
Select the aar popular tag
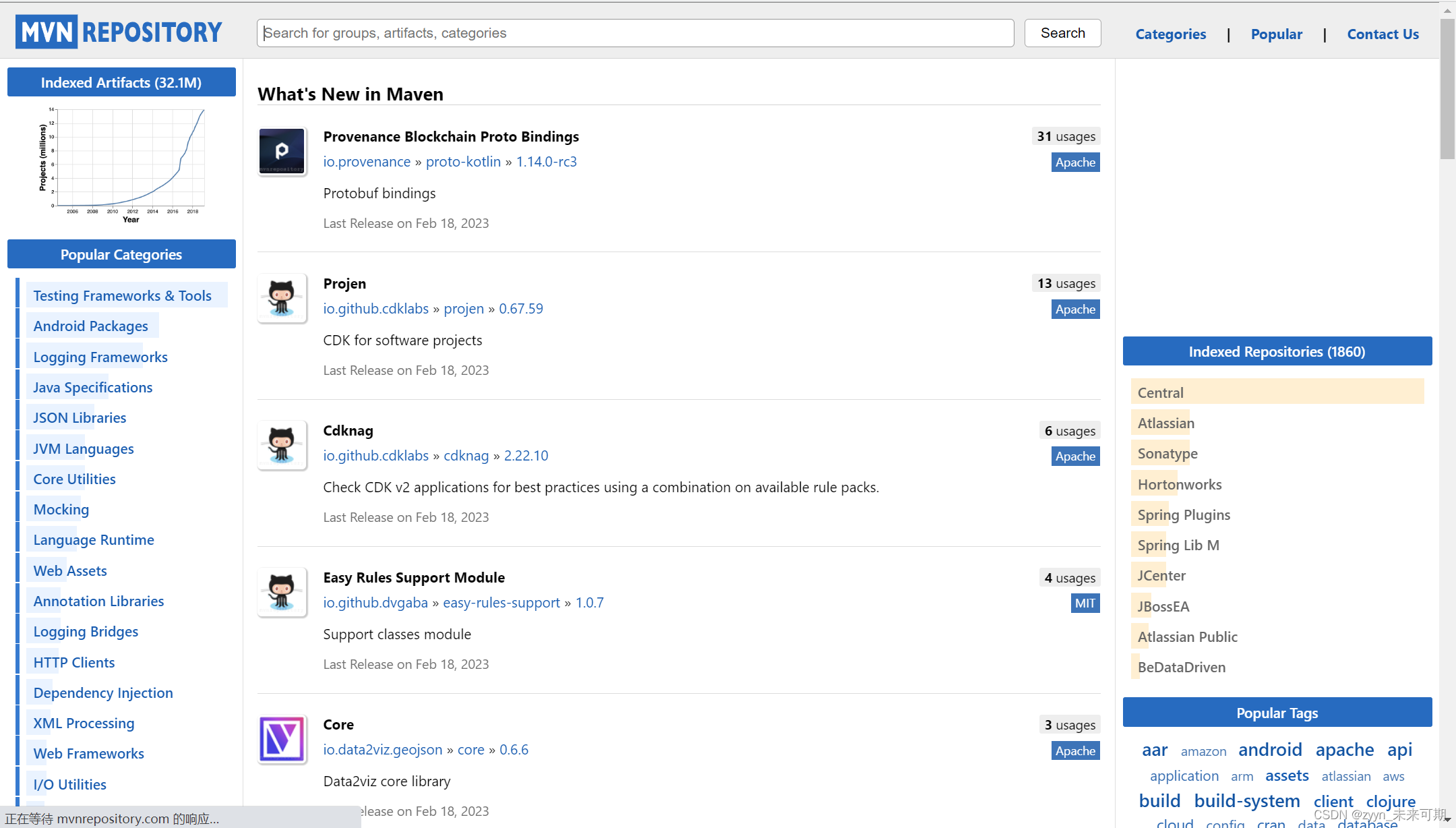[1155, 749]
